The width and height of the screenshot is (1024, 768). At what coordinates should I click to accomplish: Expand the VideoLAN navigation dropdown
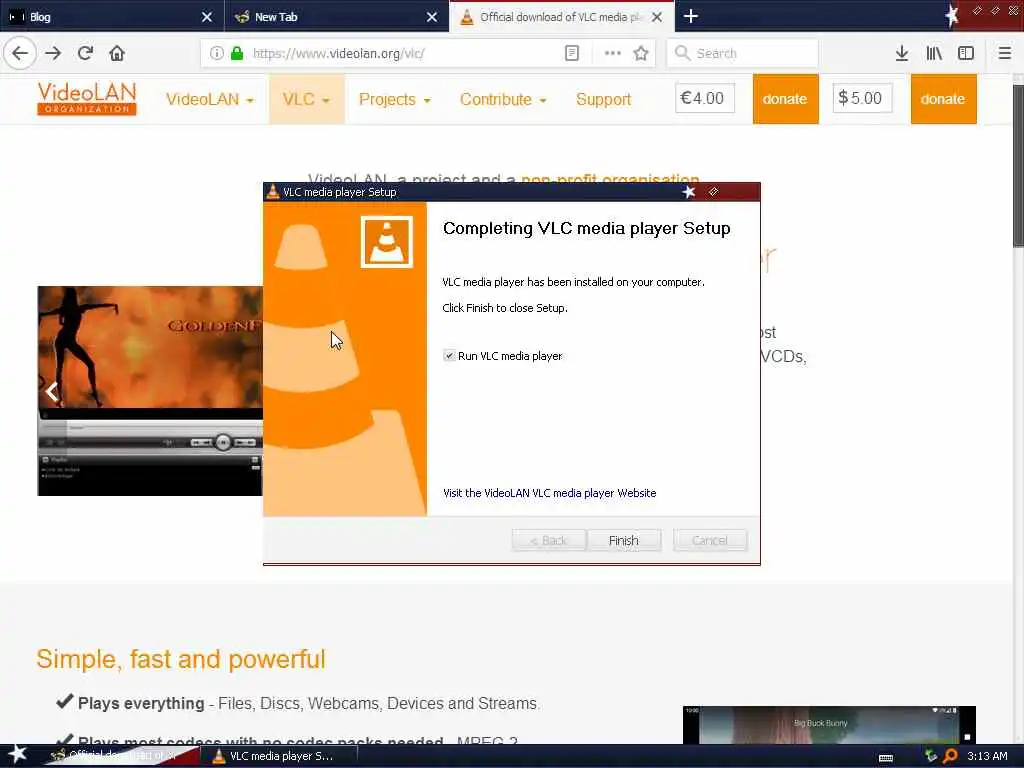tap(210, 99)
